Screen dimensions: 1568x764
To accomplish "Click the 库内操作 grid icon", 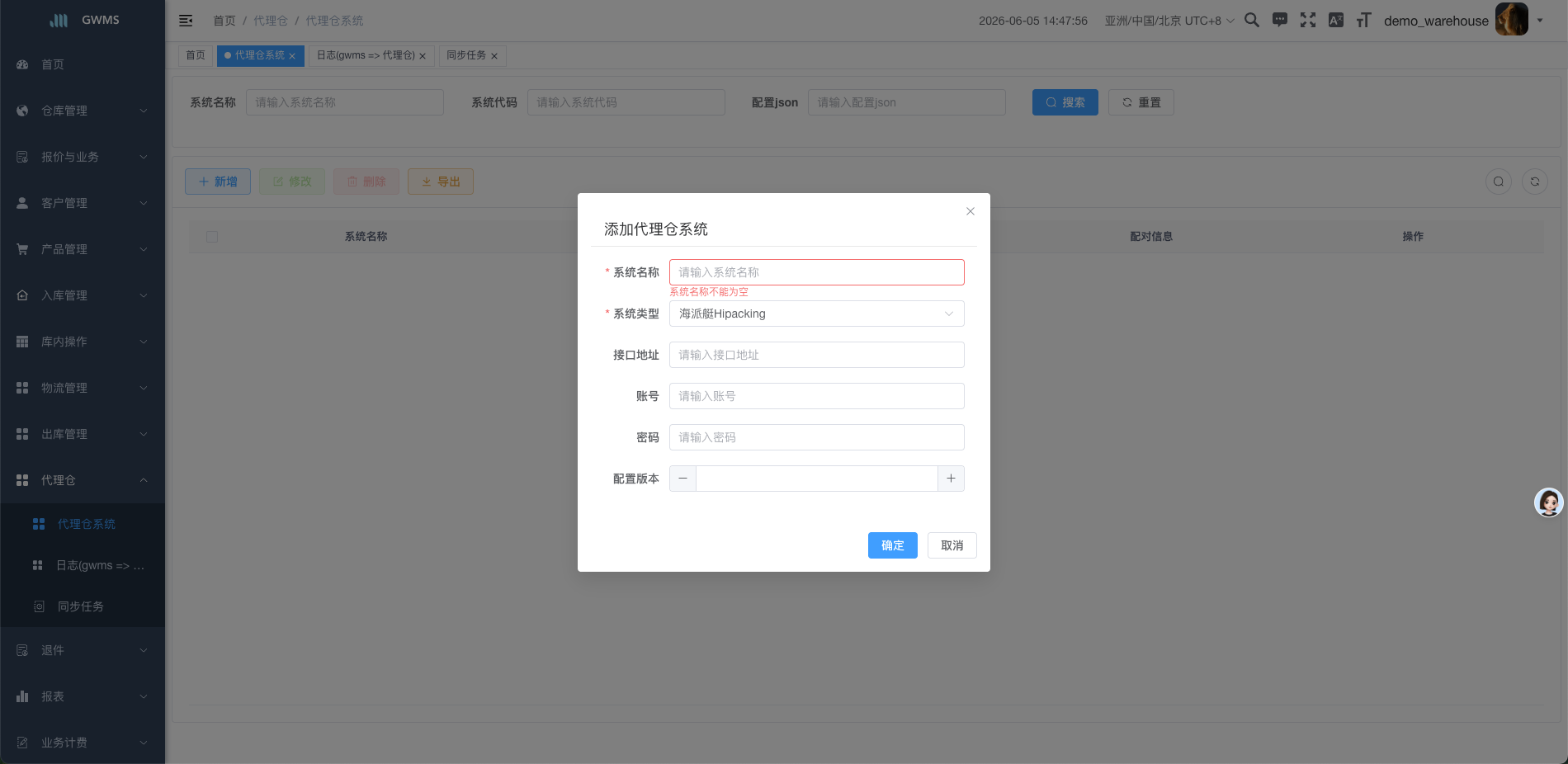I will click(22, 342).
